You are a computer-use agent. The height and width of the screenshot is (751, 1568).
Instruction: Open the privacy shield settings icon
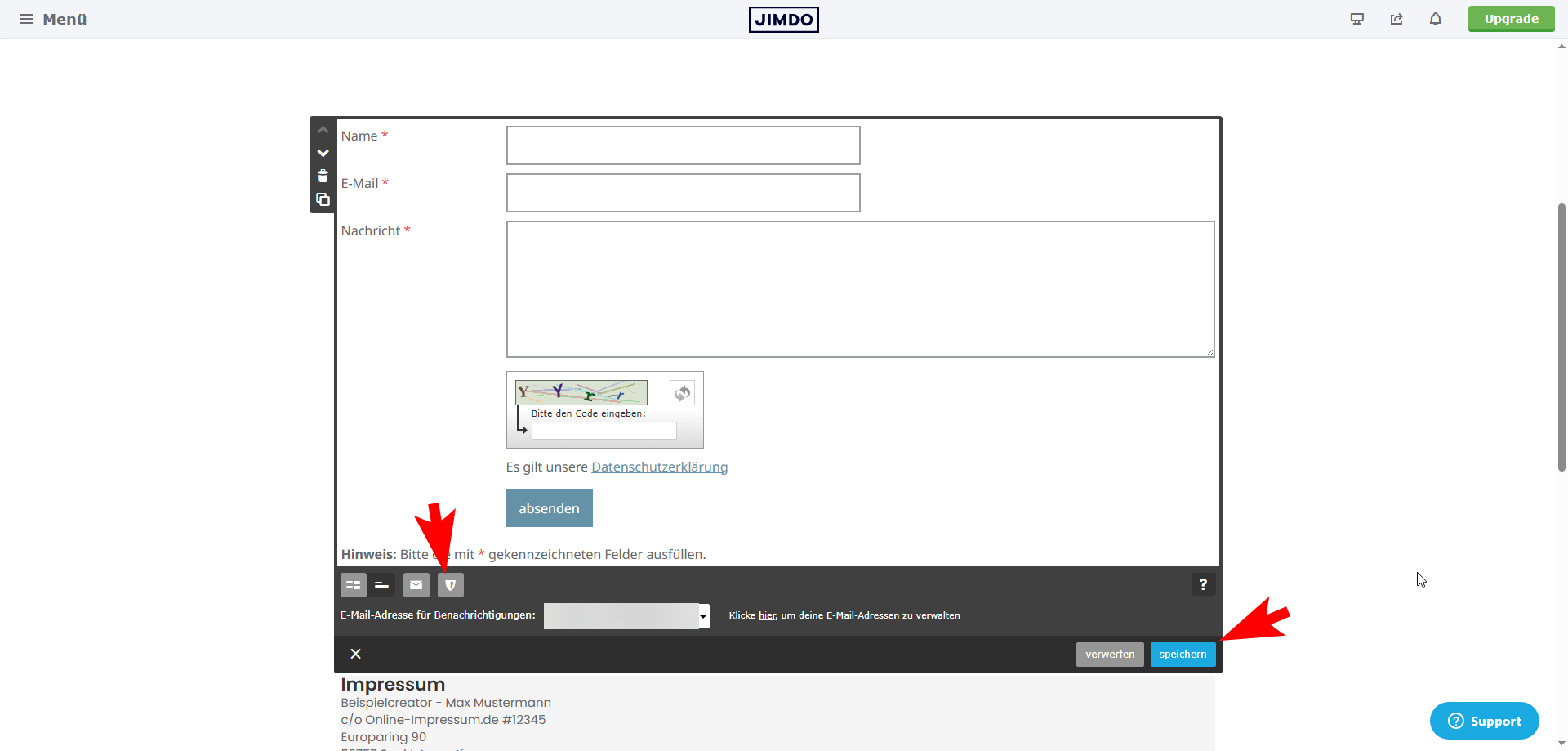[x=451, y=585]
